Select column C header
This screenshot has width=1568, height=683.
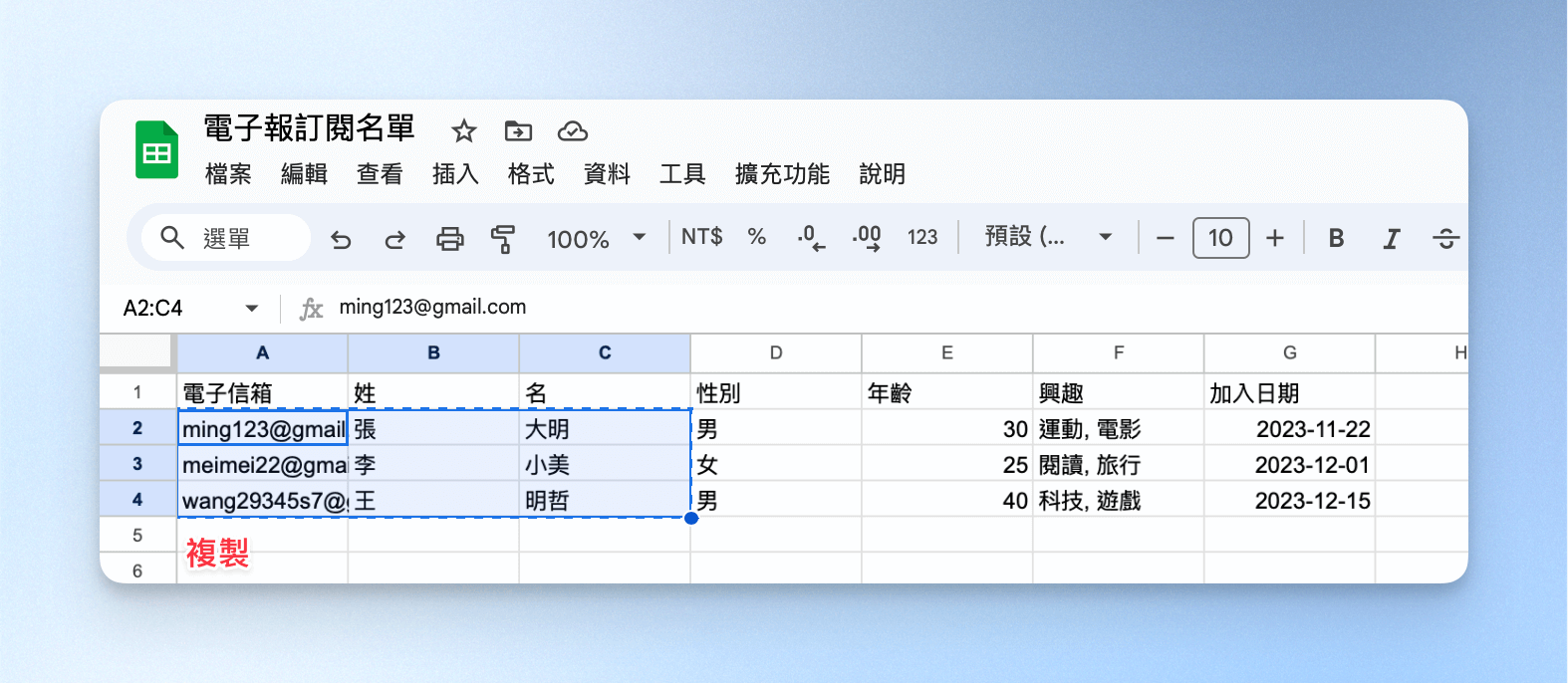coord(605,353)
